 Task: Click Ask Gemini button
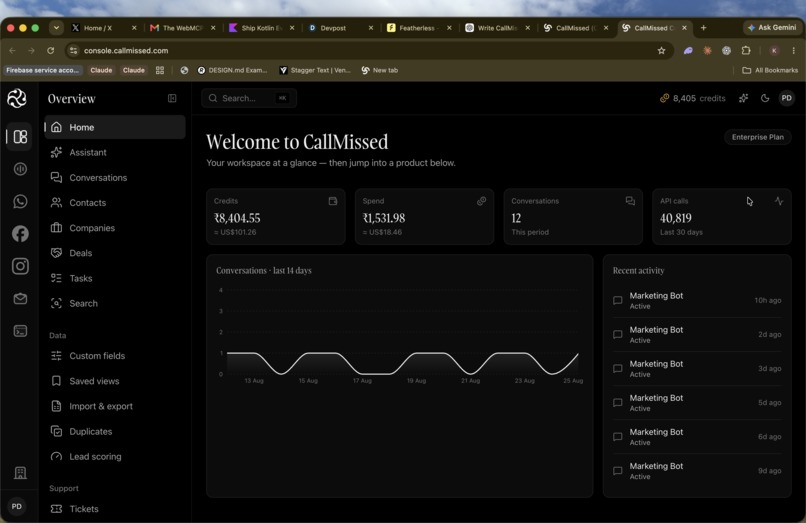[772, 28]
